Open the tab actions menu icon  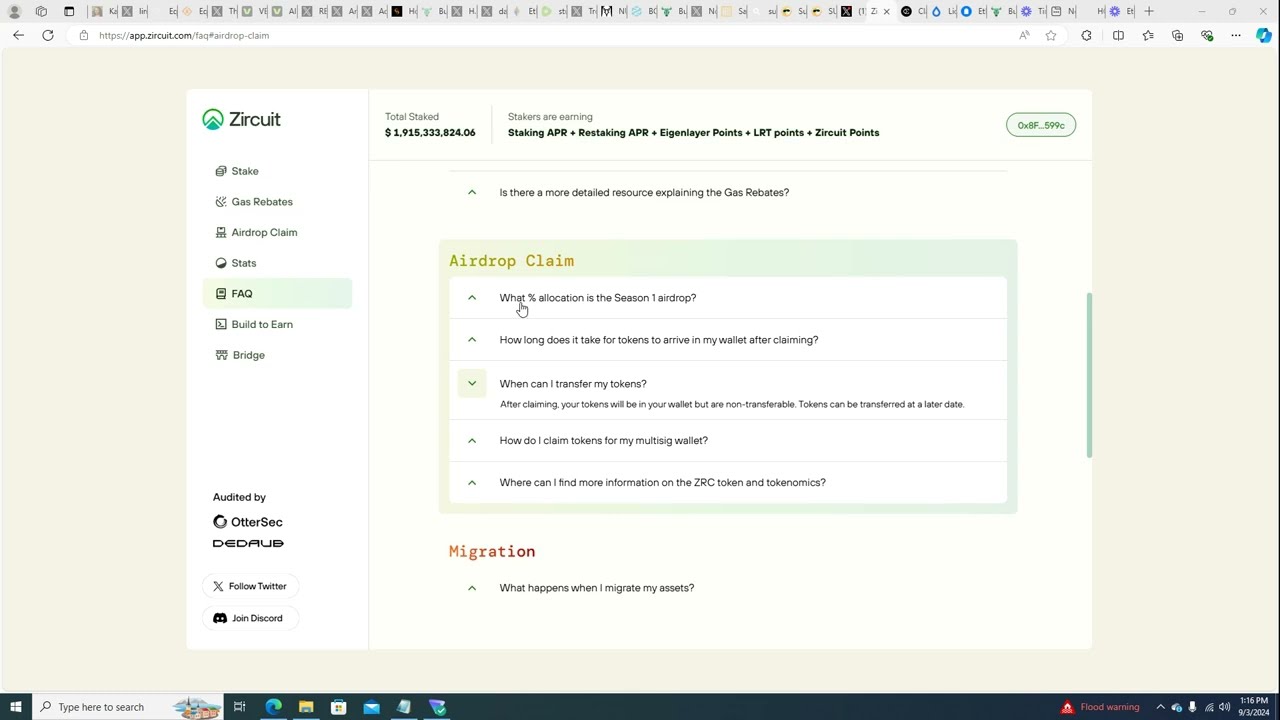(69, 11)
